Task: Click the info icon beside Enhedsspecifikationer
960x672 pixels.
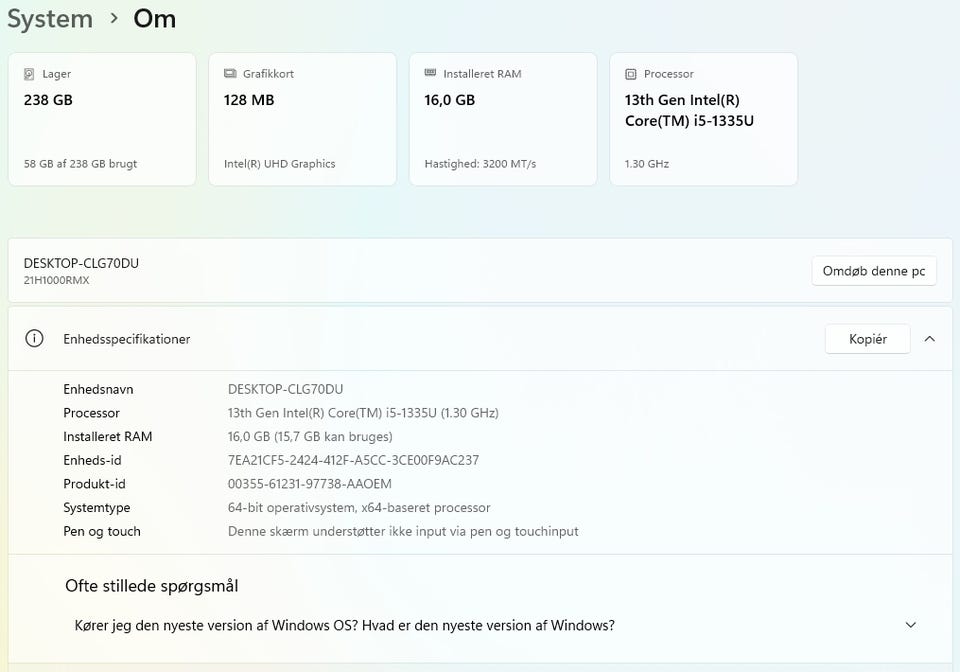Action: coord(35,339)
